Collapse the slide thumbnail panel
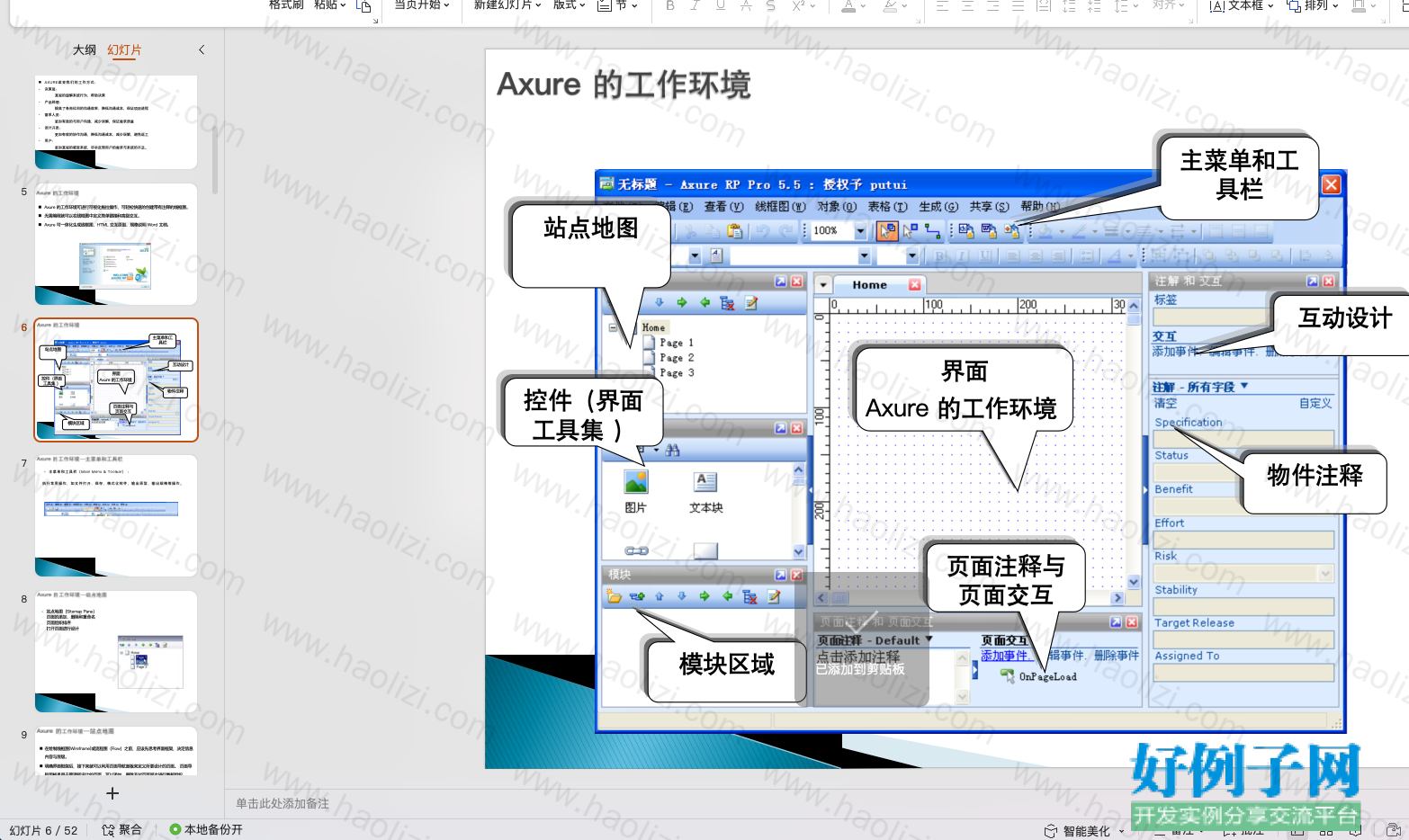The image size is (1409, 840). coord(202,50)
